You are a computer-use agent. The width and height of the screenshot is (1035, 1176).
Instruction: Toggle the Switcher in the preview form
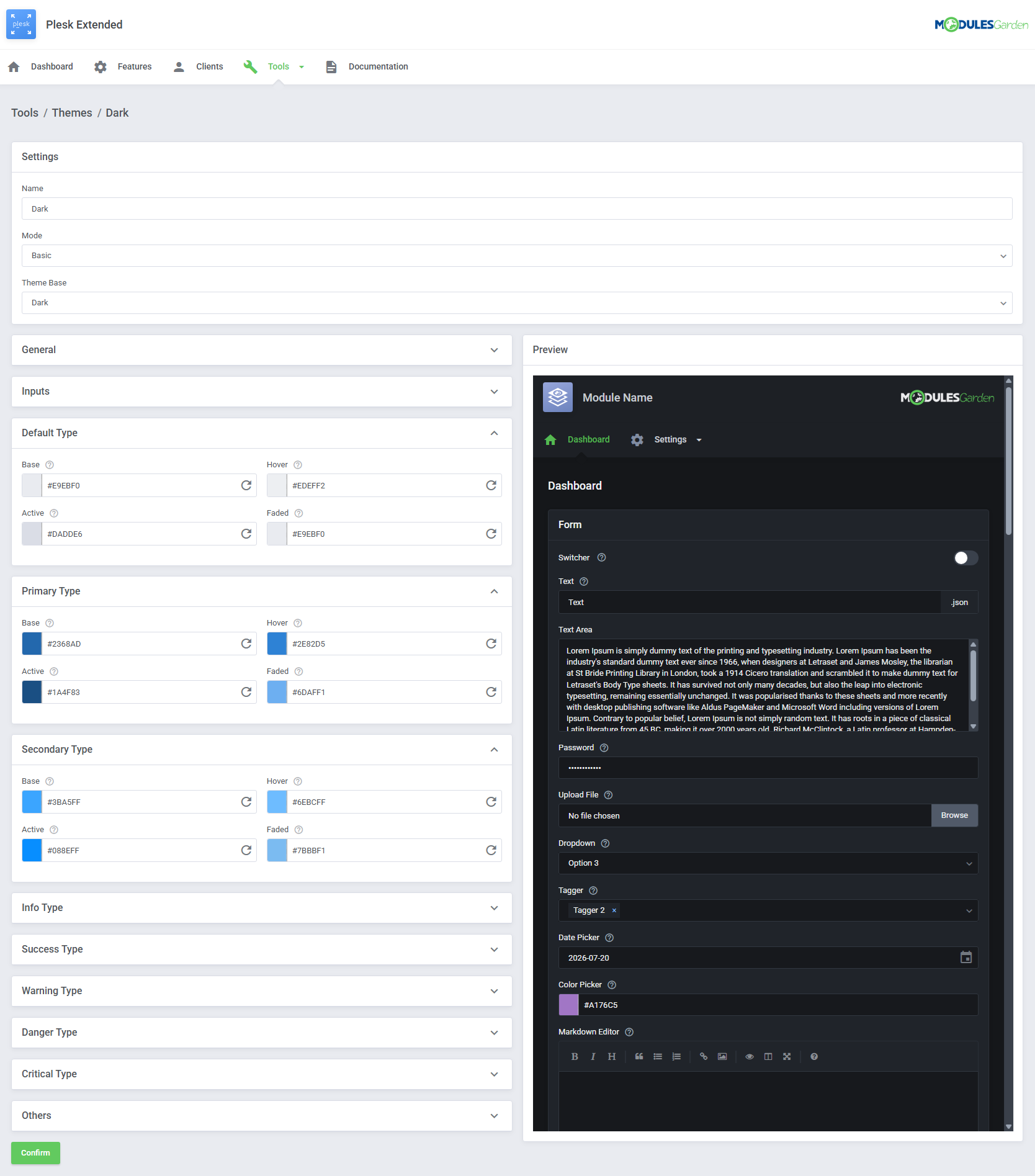point(966,558)
